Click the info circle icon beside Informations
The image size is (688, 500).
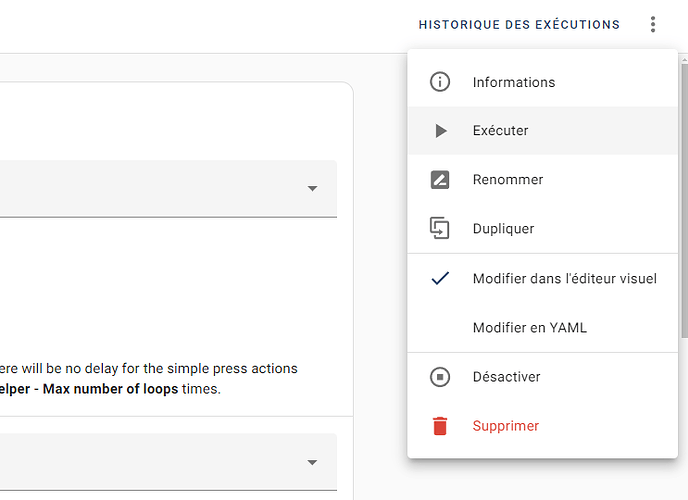[440, 82]
